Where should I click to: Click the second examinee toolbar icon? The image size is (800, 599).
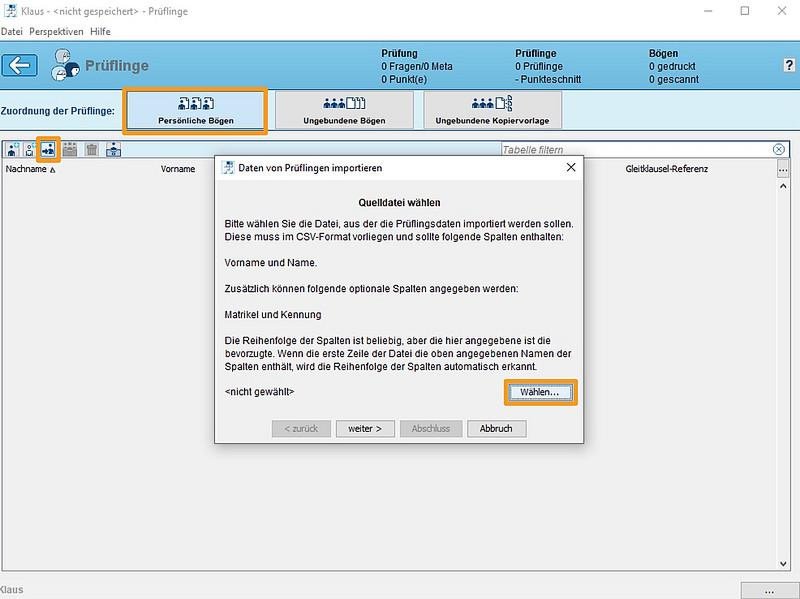point(30,149)
